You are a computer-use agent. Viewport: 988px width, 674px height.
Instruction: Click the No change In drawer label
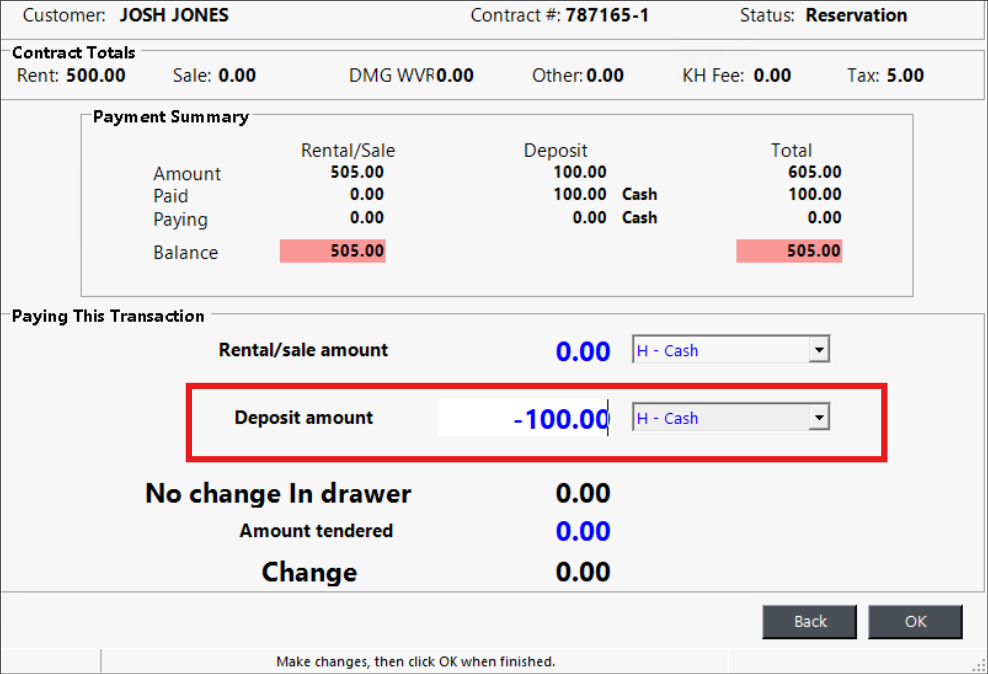pyautogui.click(x=278, y=493)
